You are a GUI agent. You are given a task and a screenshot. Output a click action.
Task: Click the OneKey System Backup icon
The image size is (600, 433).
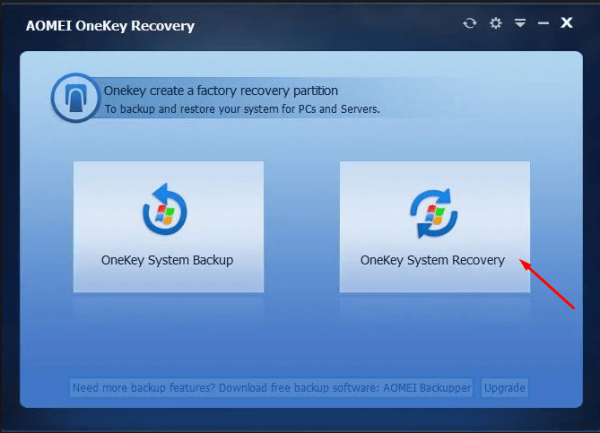pos(165,209)
